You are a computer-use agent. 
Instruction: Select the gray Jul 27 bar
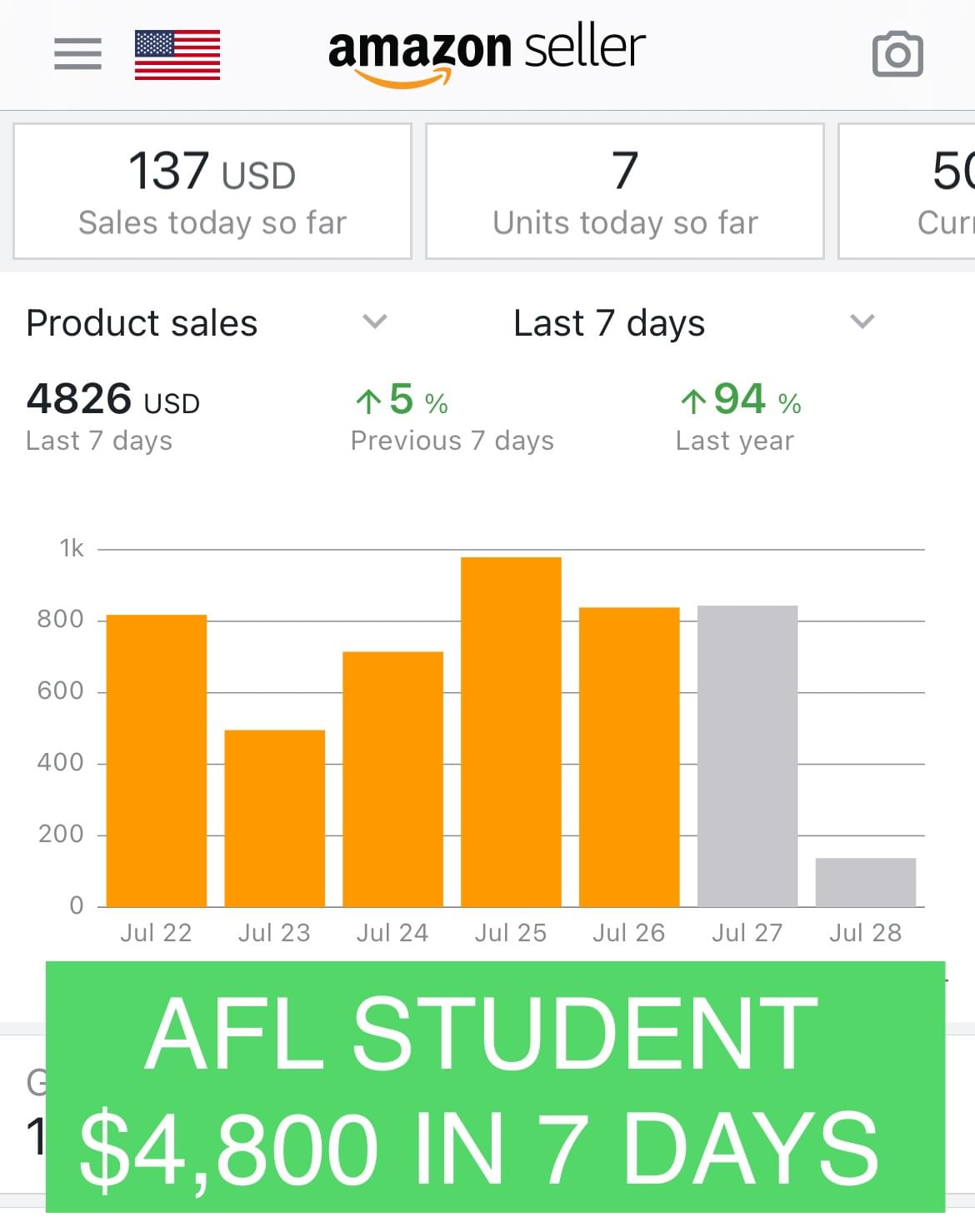[x=747, y=756]
